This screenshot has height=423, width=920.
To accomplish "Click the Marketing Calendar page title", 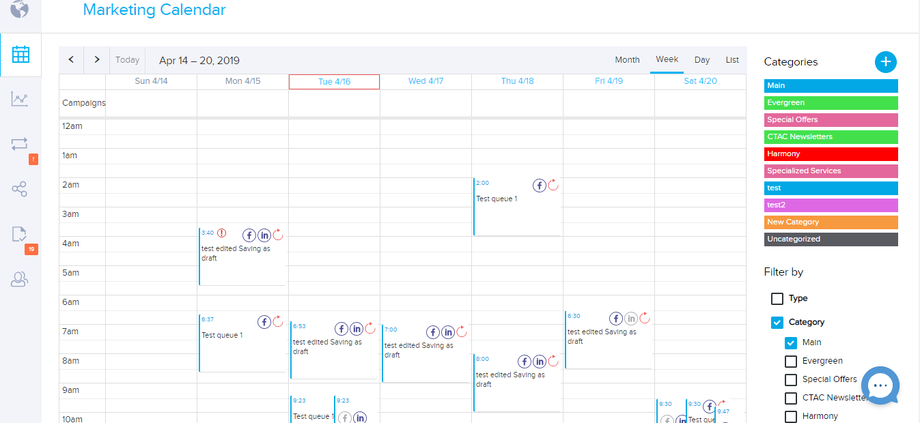I will click(154, 9).
